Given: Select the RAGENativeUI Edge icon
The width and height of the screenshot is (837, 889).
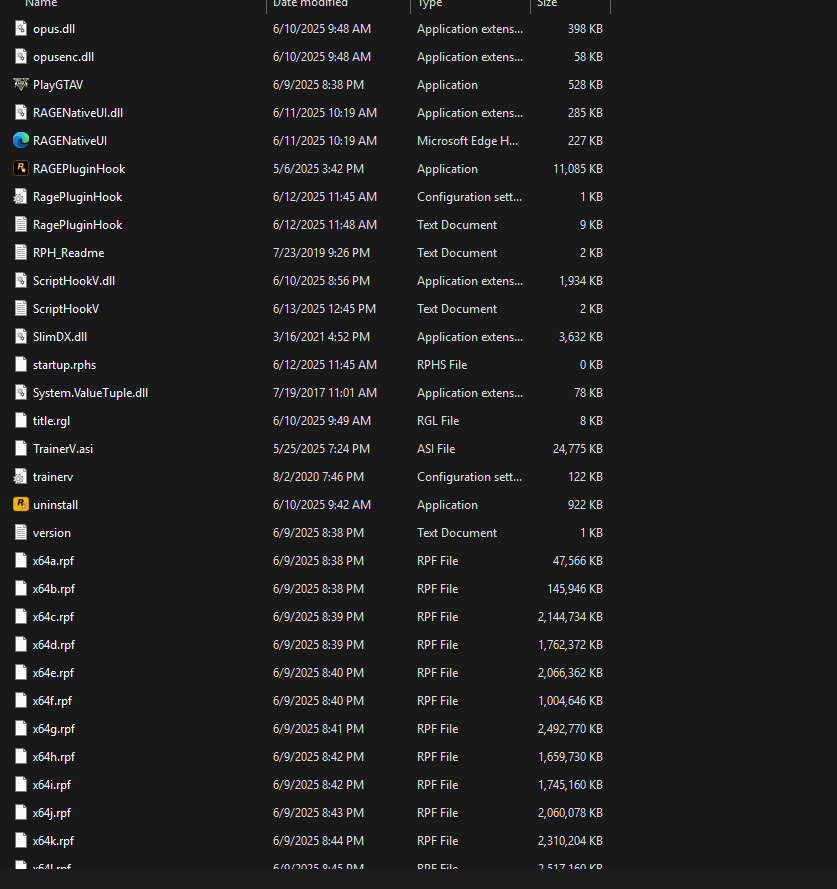Looking at the screenshot, I should coord(21,141).
